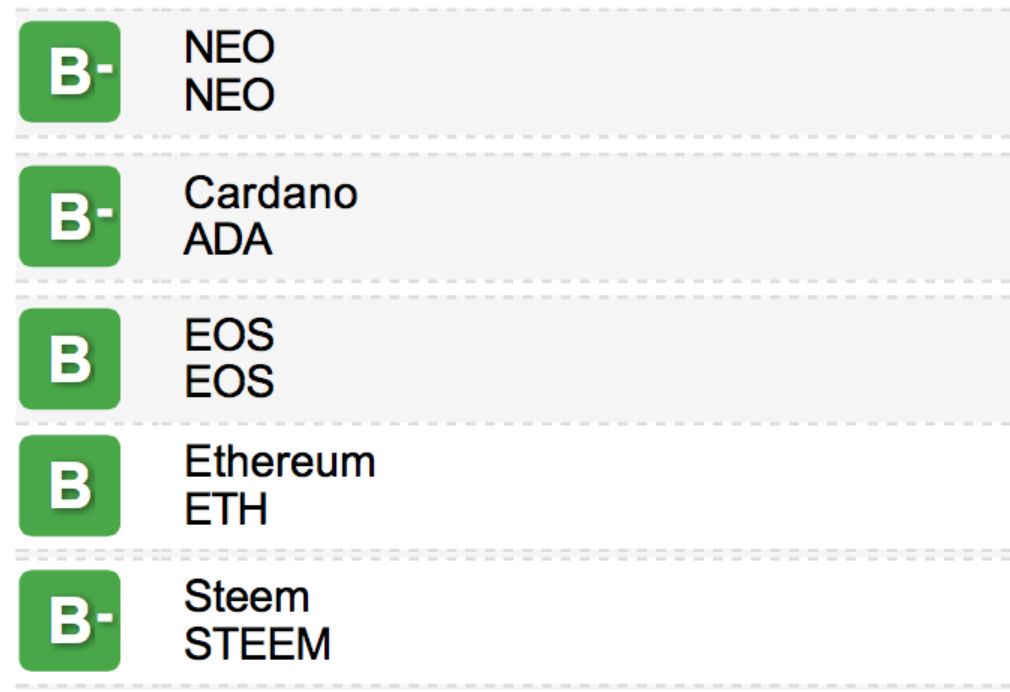Click the STEEM ticker symbol
Screen dimensions: 1010x692
click(257, 644)
